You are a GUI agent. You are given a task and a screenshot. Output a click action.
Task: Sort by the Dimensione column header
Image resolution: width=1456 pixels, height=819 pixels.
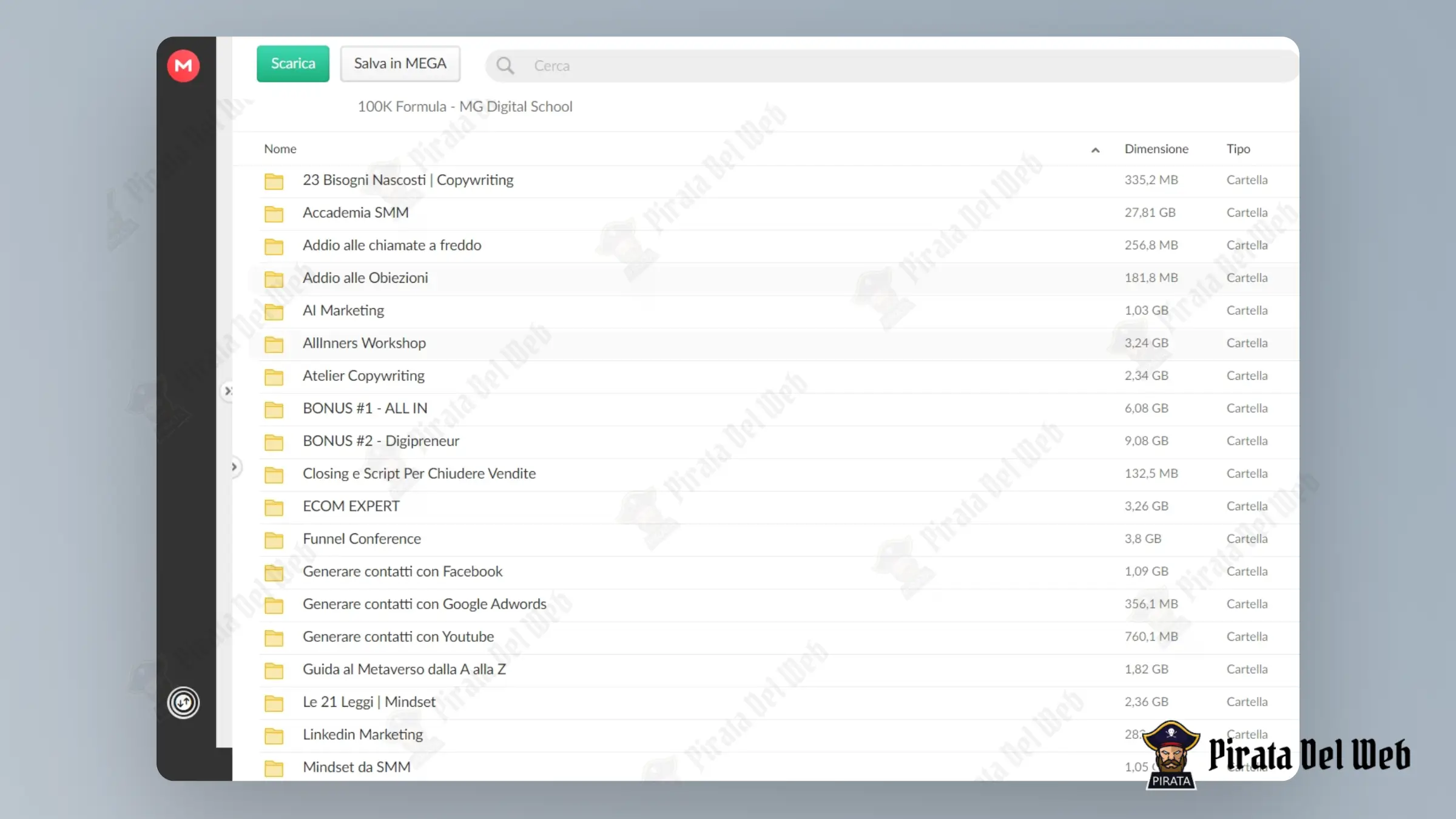coord(1156,149)
